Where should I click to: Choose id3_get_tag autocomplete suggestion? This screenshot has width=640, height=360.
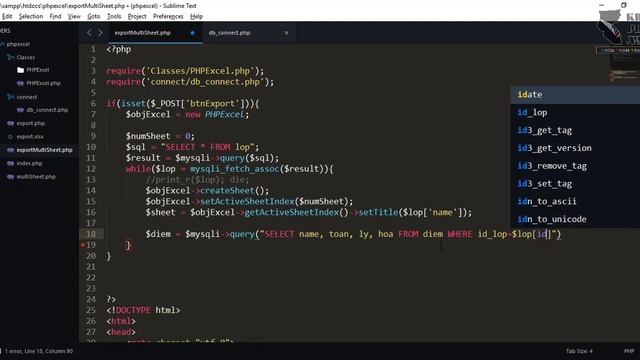tap(575, 130)
